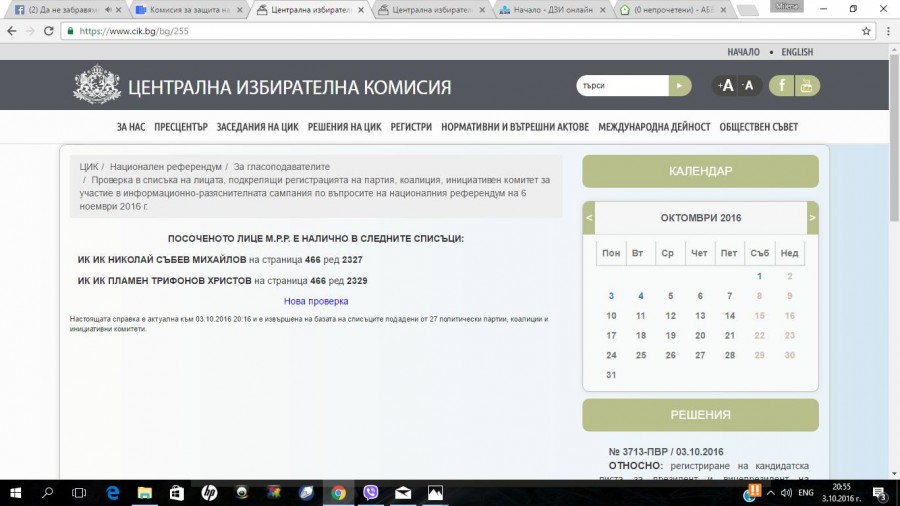Viewport: 900px width, 506px height.
Task: Click the Нова проверка link
Action: coord(316,301)
